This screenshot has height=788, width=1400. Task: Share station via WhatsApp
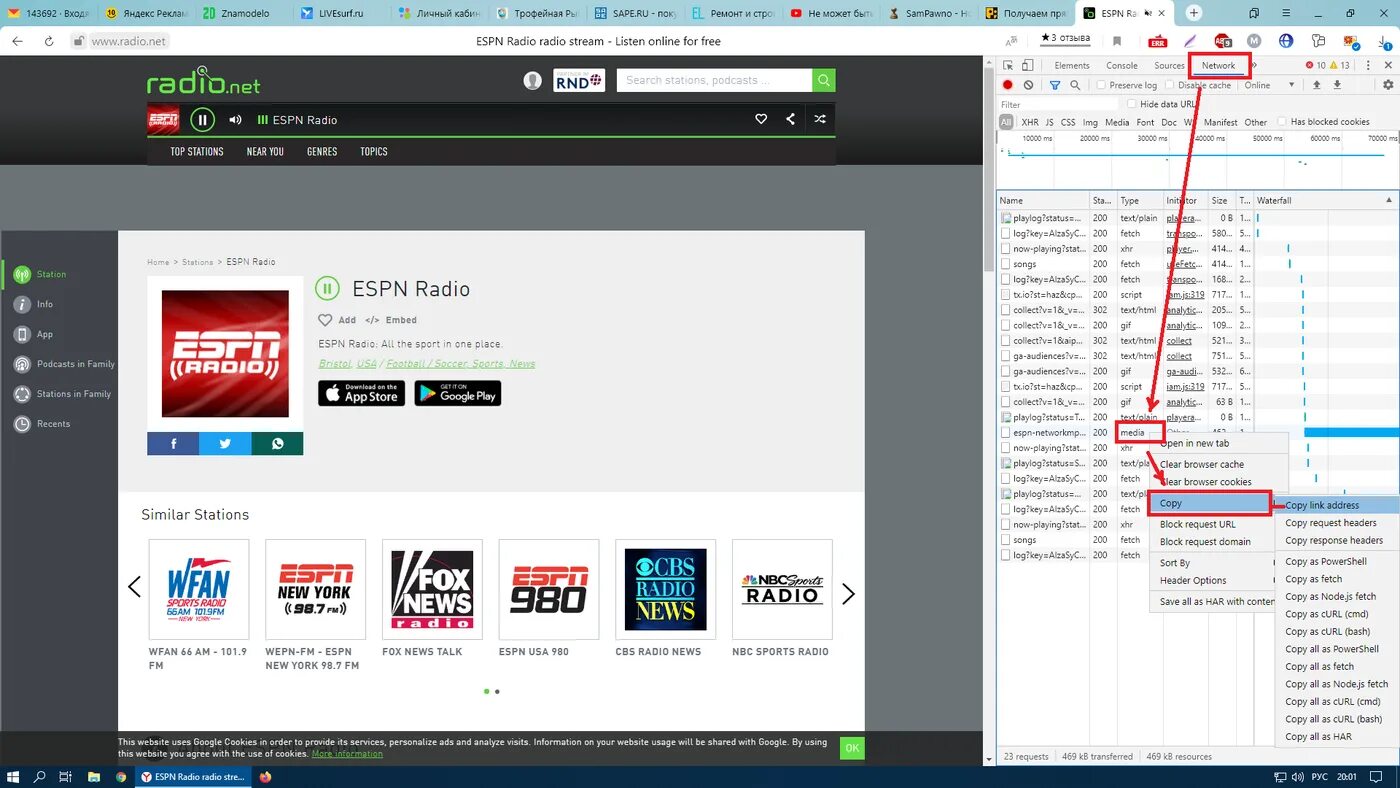[x=277, y=444]
